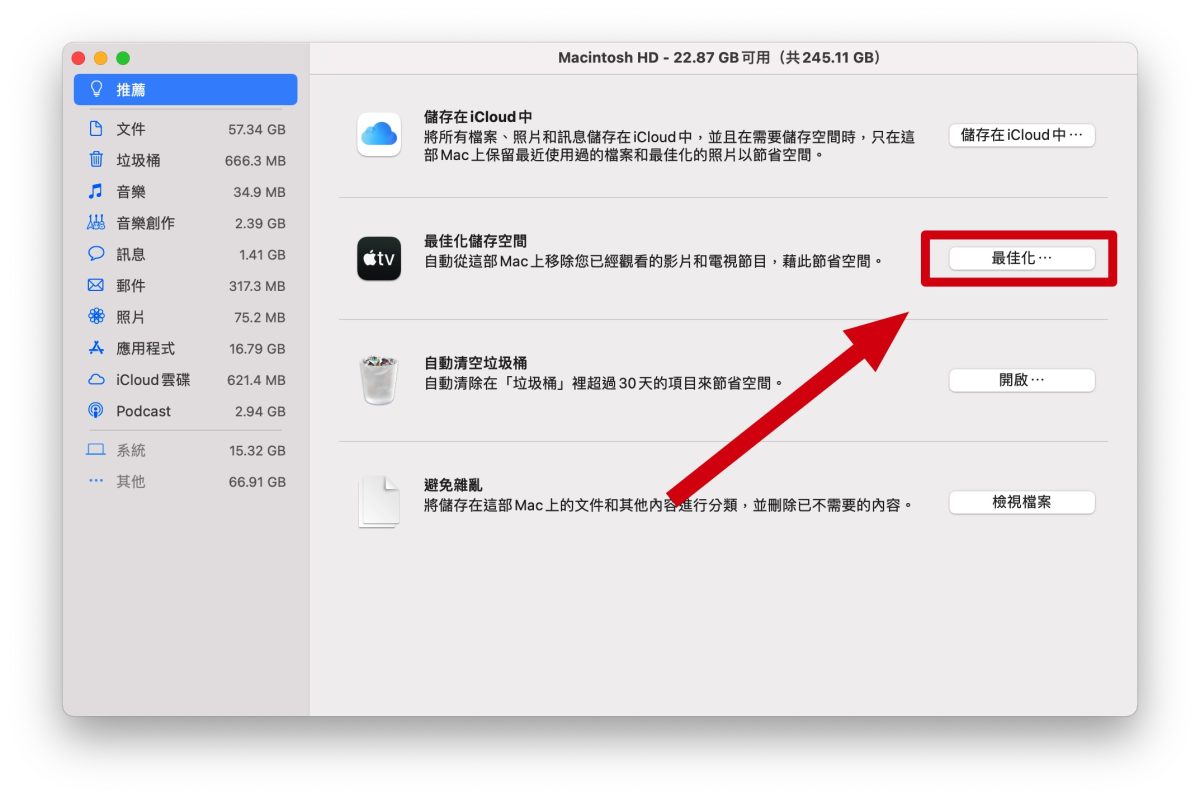Click the 666.3 MB size value

255,160
